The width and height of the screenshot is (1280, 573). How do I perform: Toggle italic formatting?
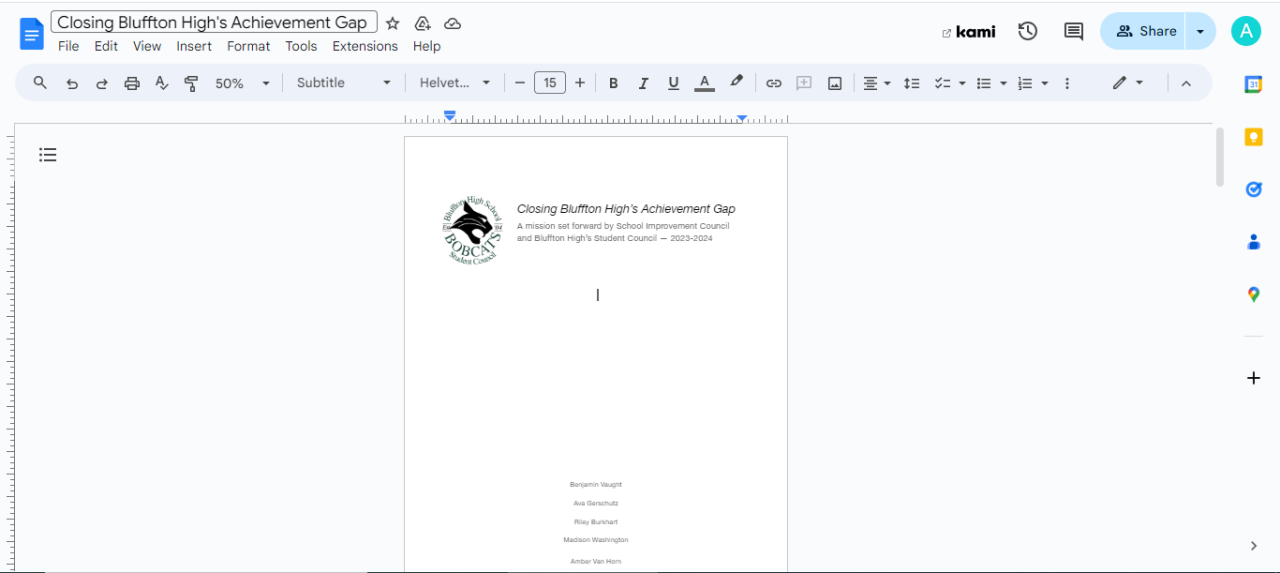point(643,83)
